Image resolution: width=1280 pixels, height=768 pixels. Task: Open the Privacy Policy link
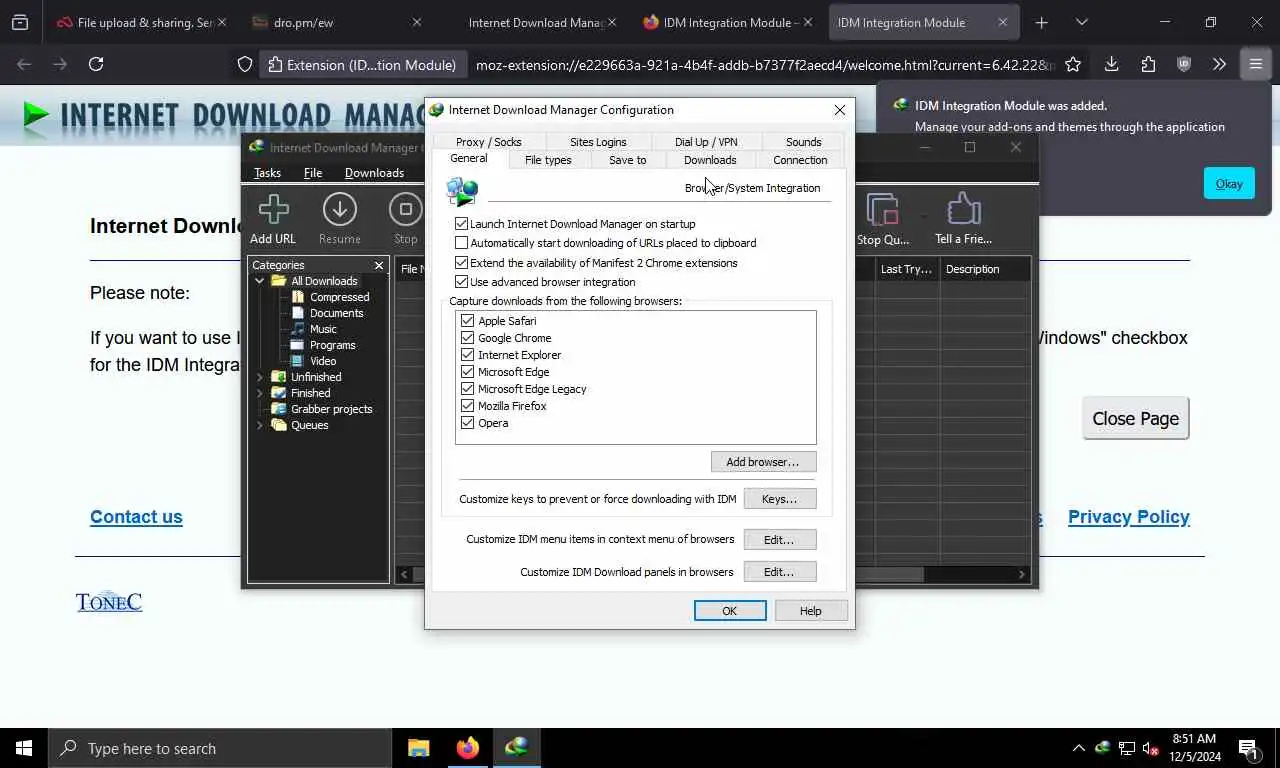click(1128, 517)
